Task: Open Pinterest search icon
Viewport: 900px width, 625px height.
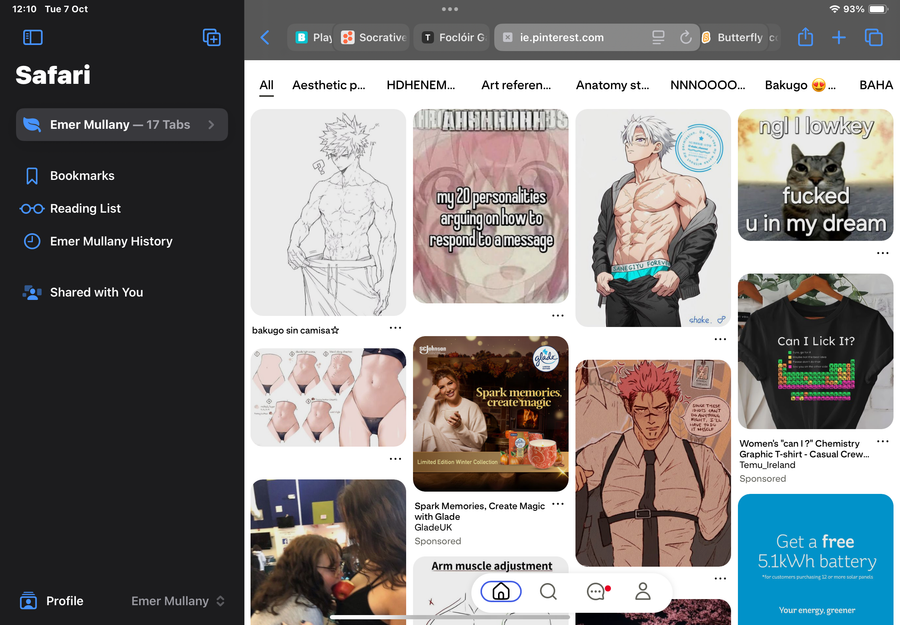Action: coord(548,591)
